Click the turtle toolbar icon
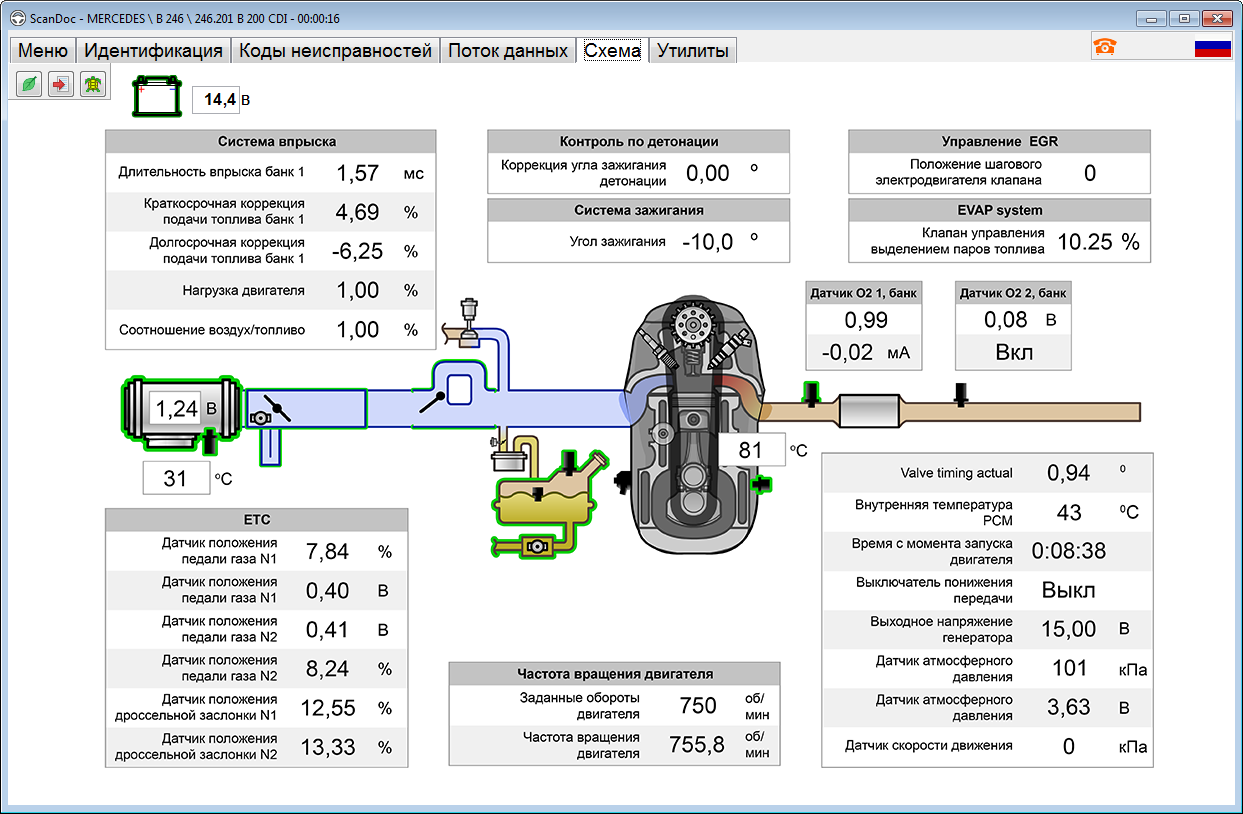This screenshot has height=814, width=1243. (93, 85)
